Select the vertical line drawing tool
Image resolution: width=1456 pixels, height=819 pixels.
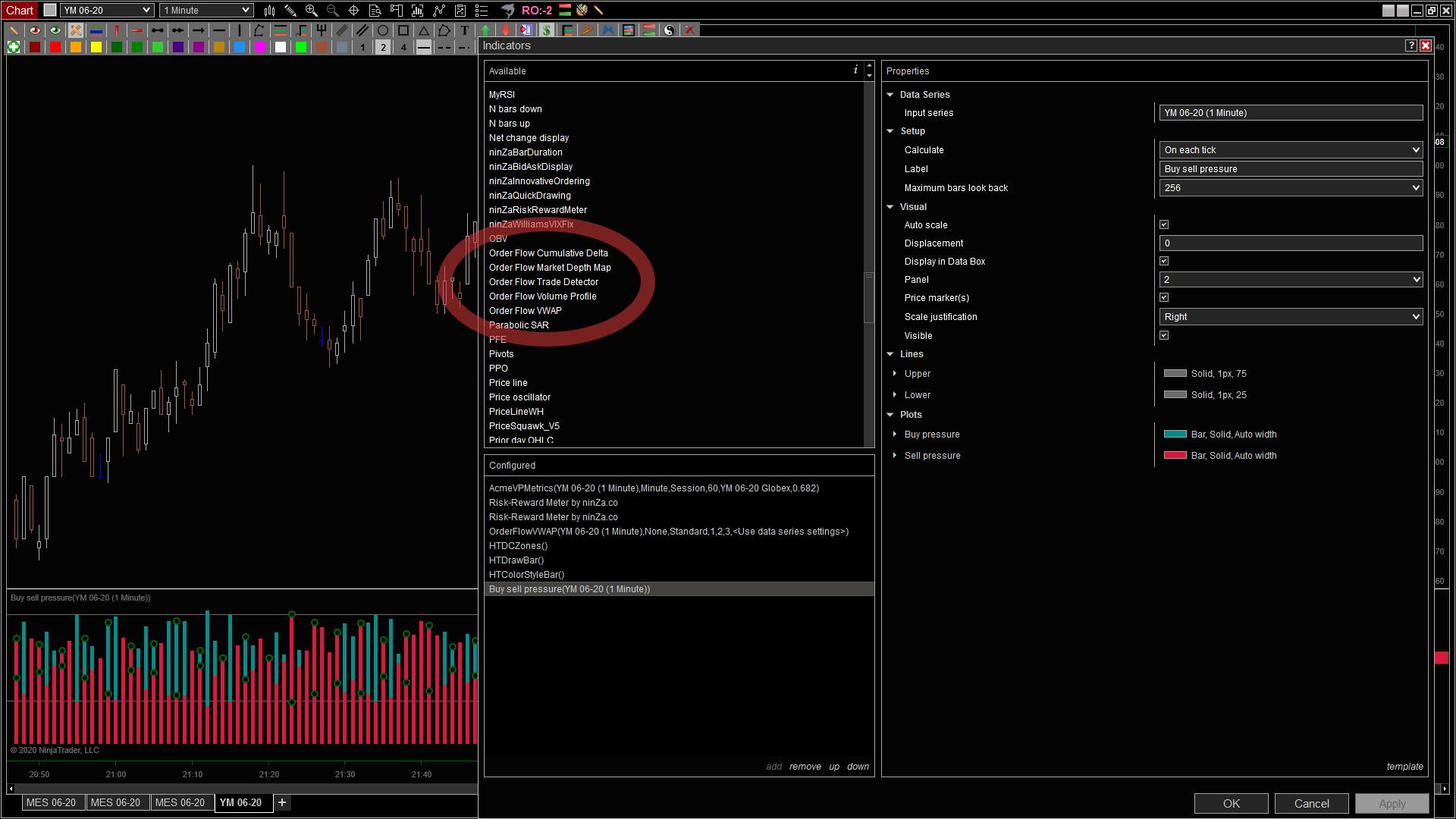(x=240, y=30)
